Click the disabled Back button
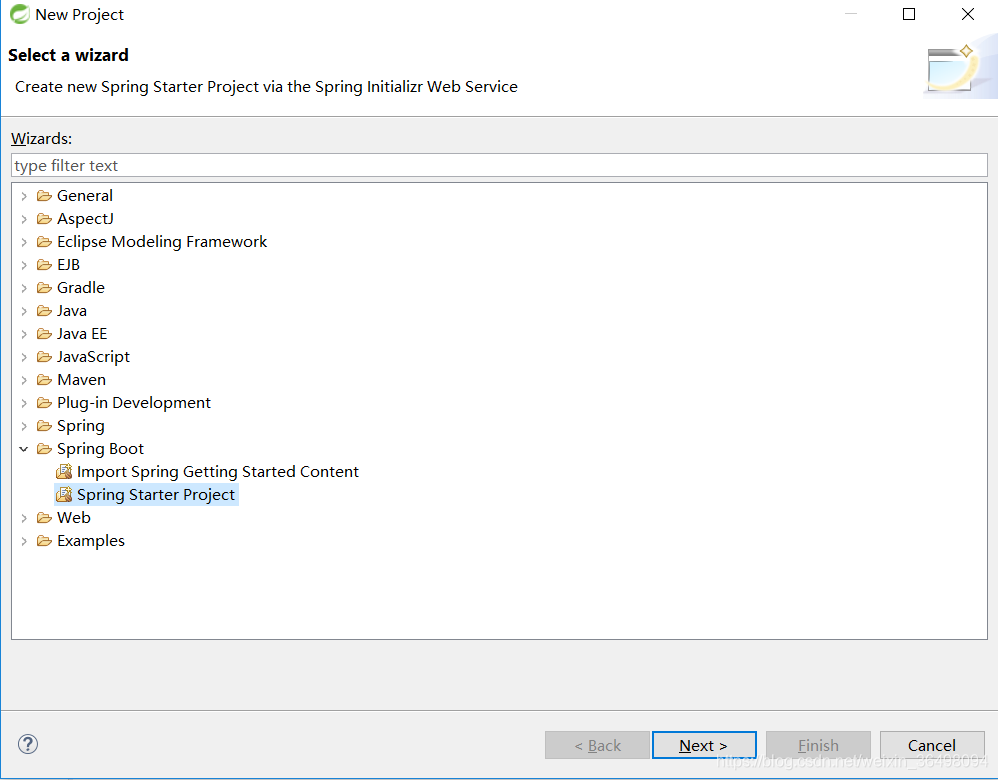998x780 pixels. [x=597, y=745]
